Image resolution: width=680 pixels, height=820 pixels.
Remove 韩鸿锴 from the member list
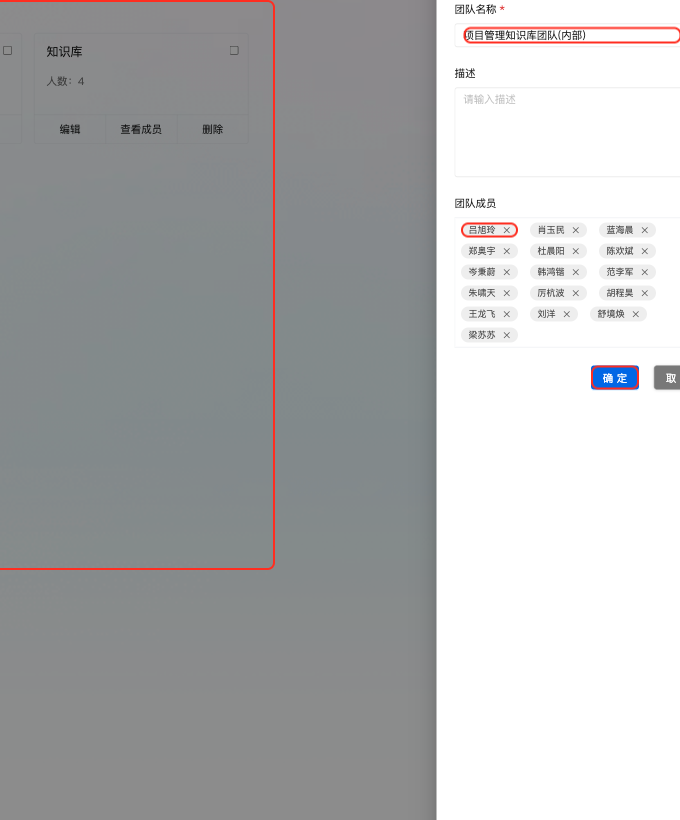pyautogui.click(x=576, y=272)
